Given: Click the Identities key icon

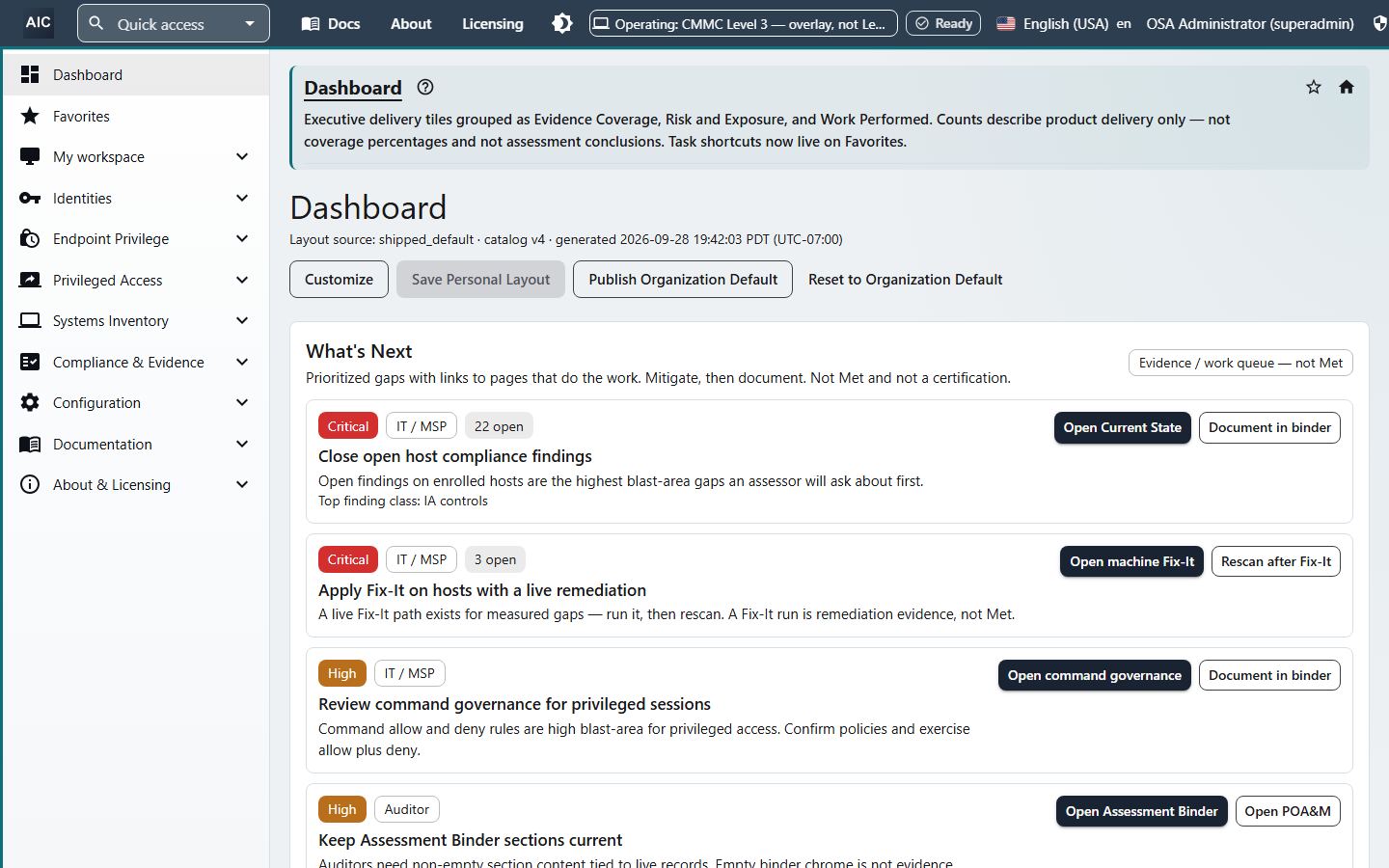Looking at the screenshot, I should (x=30, y=198).
